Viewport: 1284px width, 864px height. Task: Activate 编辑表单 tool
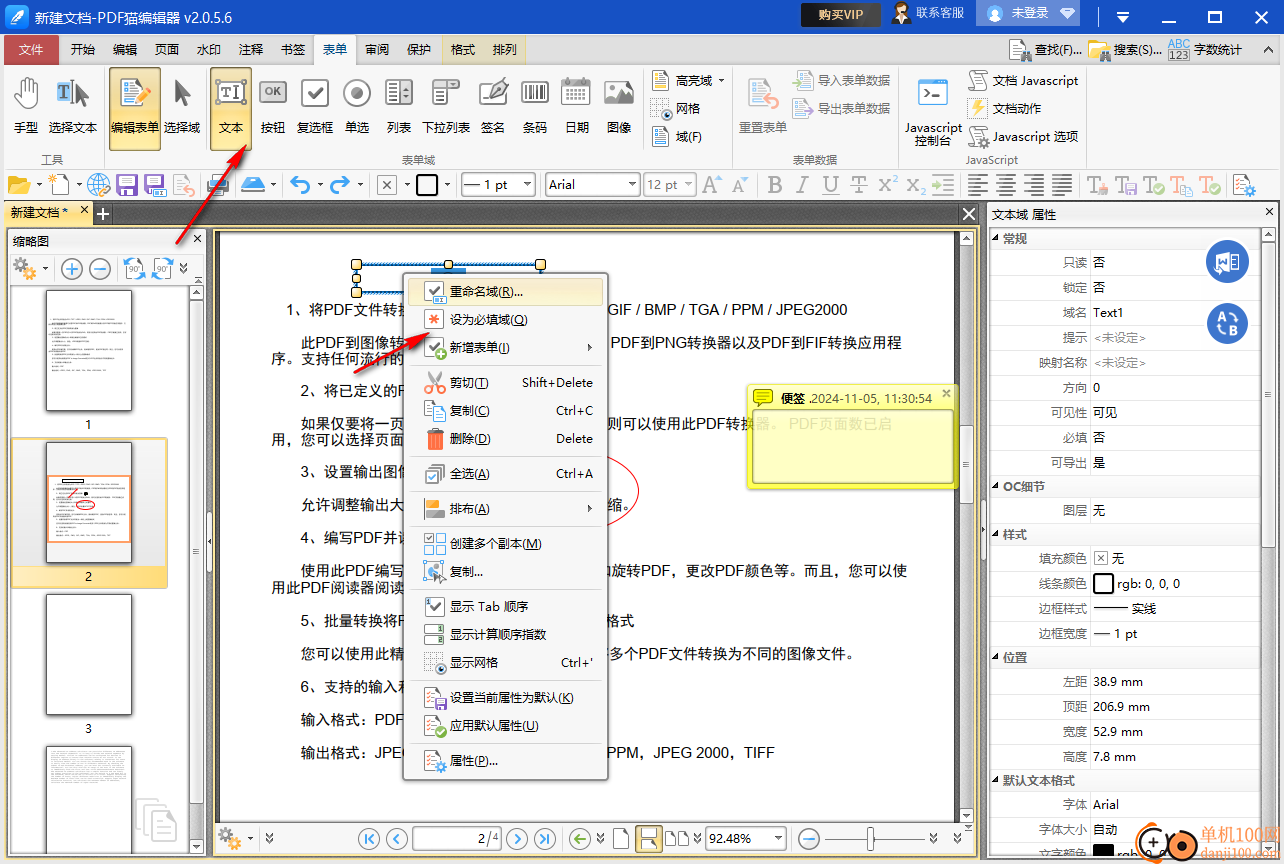click(135, 108)
